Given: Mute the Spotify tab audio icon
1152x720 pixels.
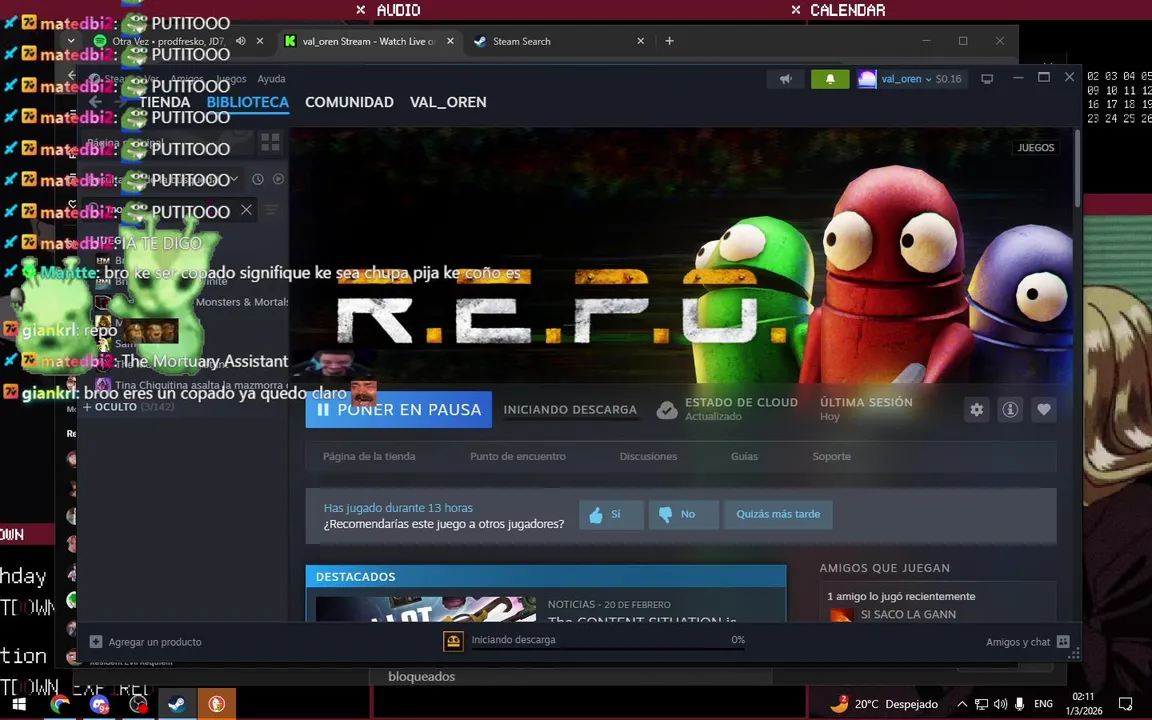Looking at the screenshot, I should (x=241, y=41).
